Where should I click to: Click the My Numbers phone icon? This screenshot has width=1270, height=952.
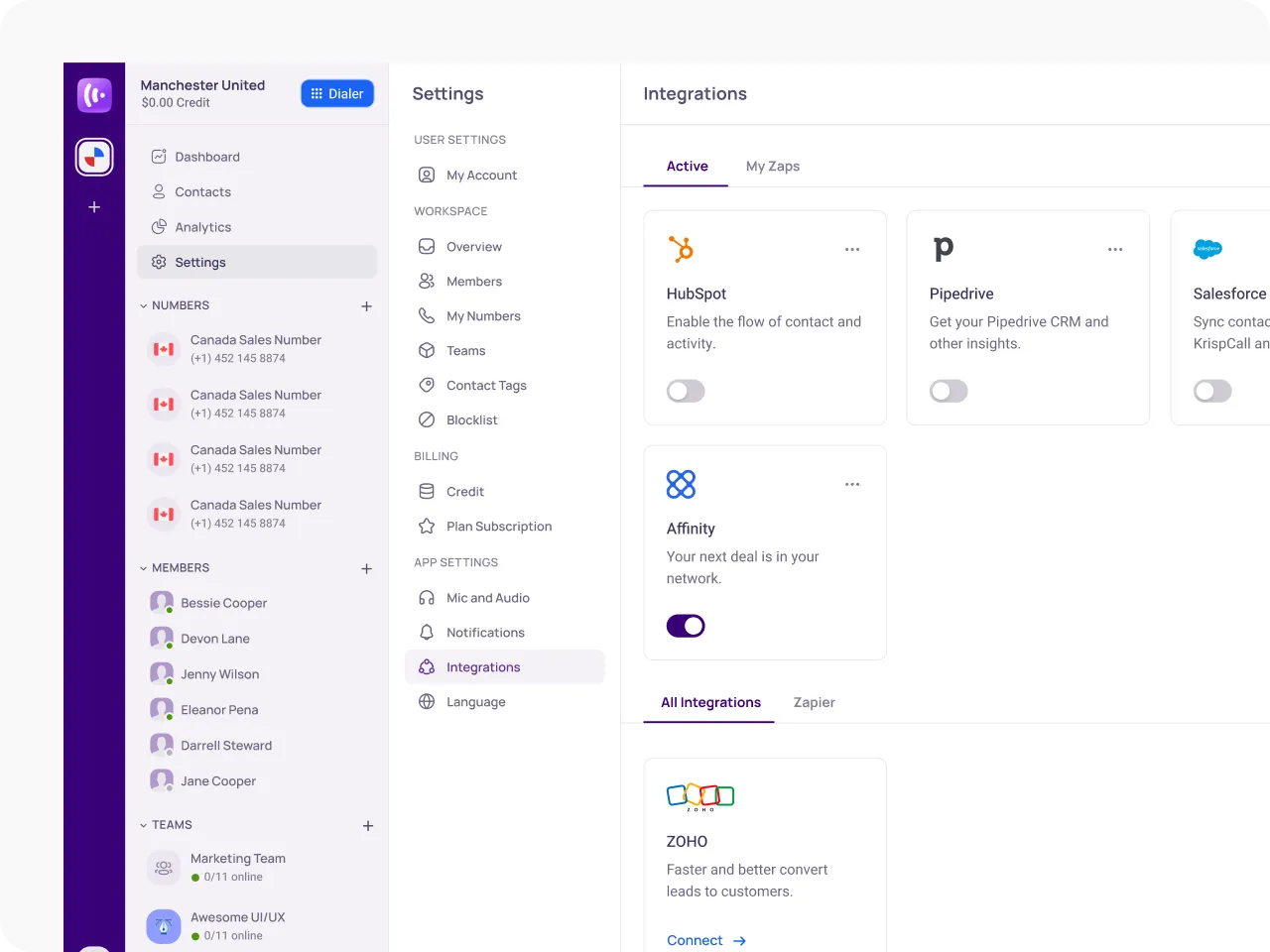coord(427,316)
